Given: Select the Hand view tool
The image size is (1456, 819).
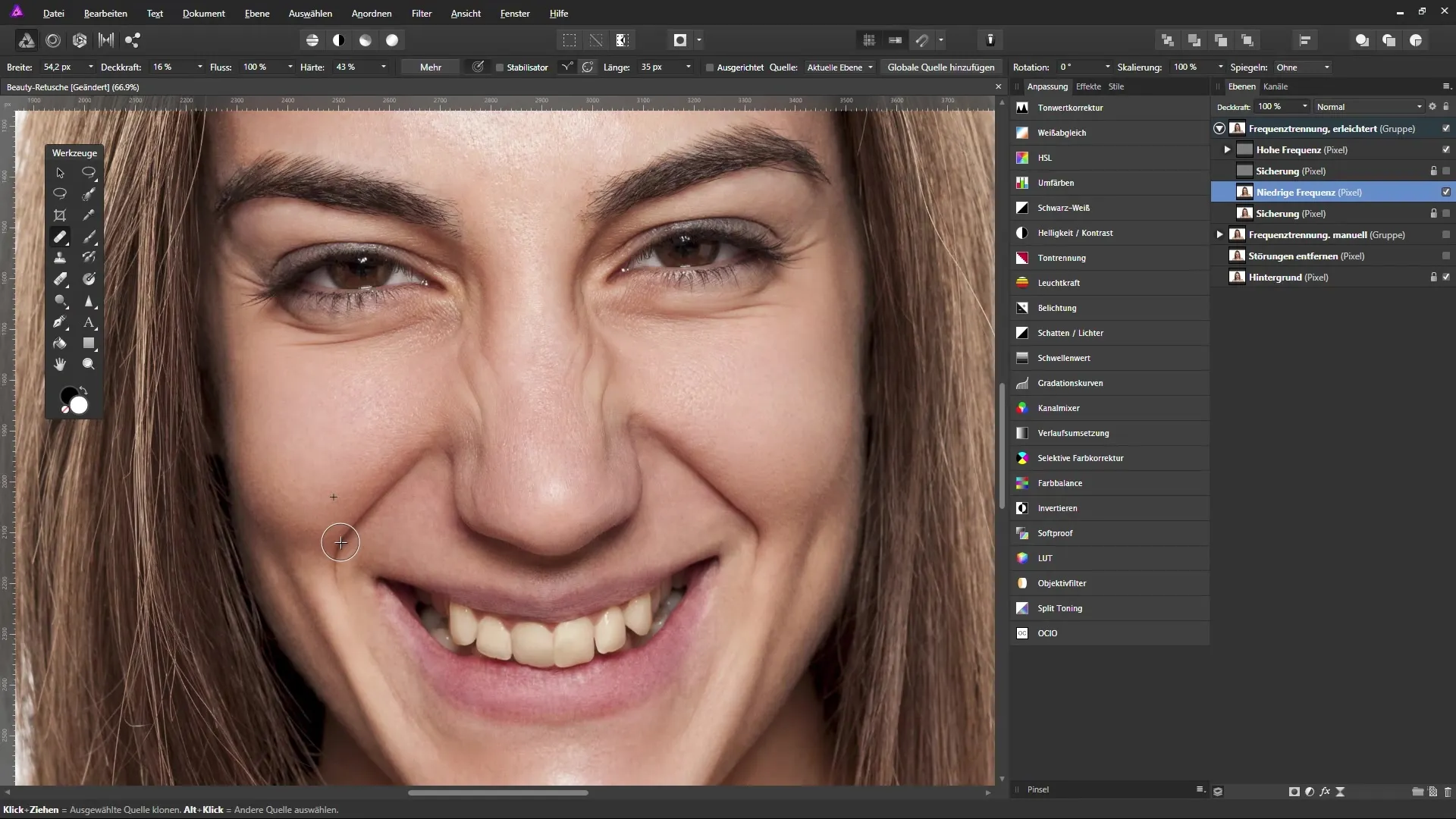Looking at the screenshot, I should [60, 365].
